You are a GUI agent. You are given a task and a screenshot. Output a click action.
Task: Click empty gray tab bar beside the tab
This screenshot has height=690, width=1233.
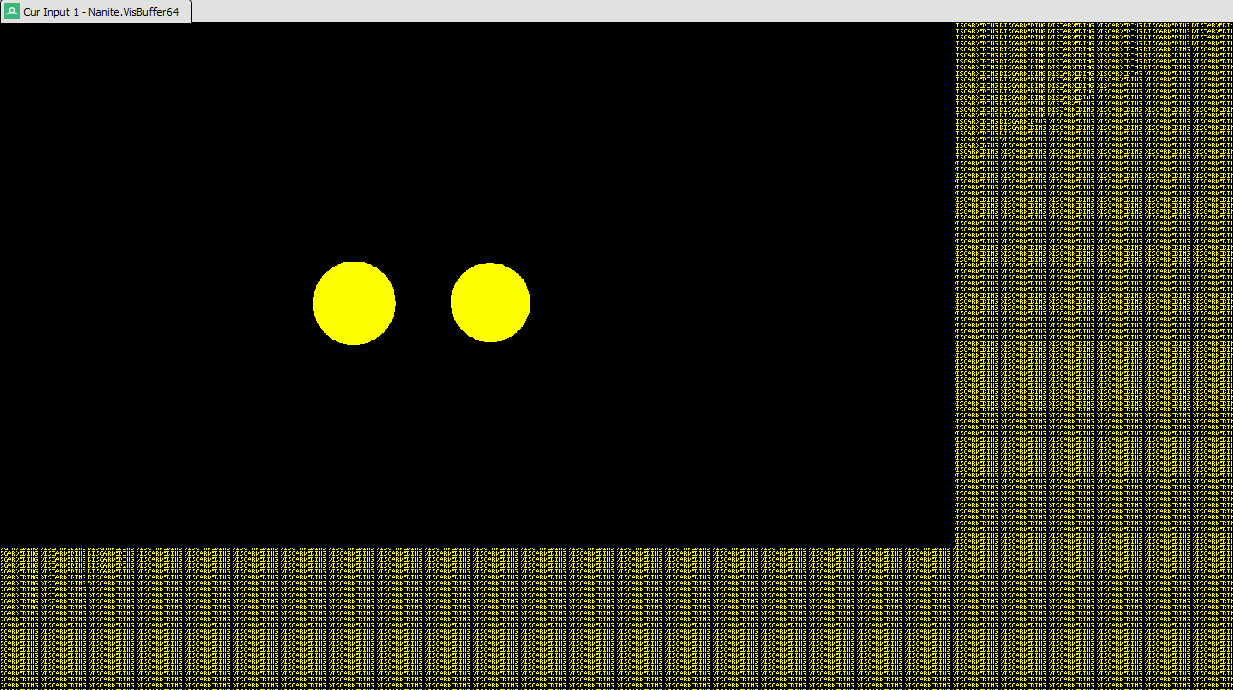(x=700, y=11)
